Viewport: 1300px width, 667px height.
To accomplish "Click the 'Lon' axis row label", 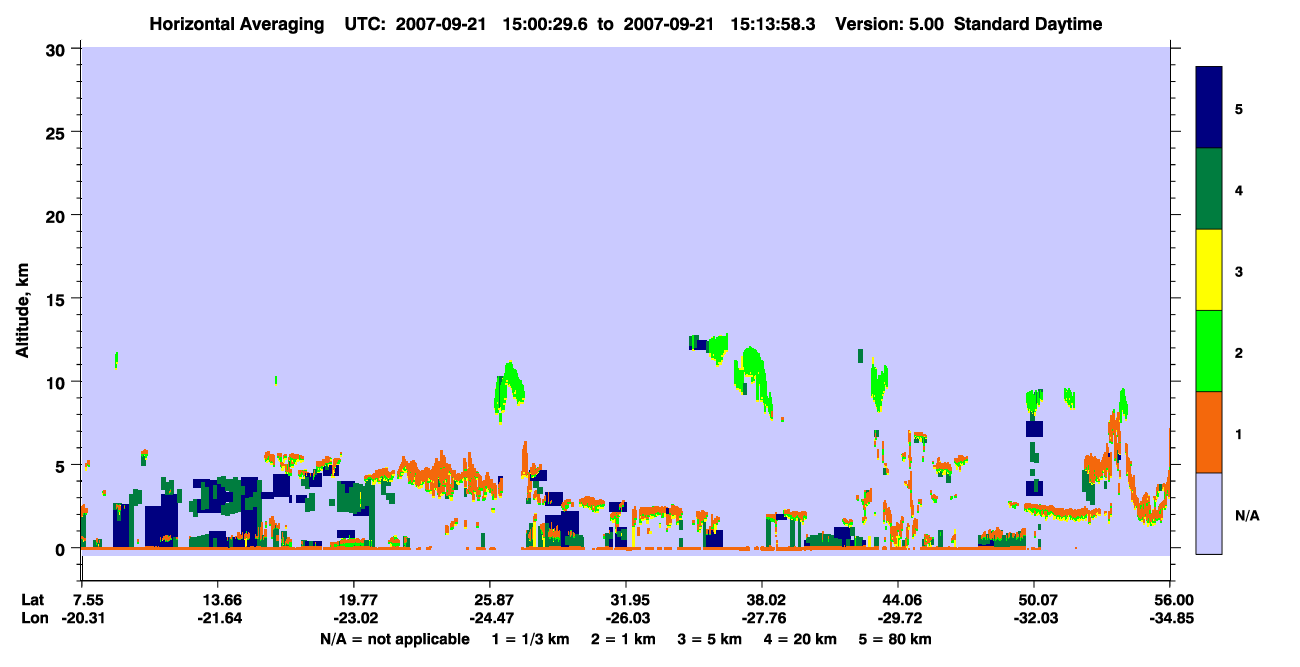I will [x=33, y=618].
